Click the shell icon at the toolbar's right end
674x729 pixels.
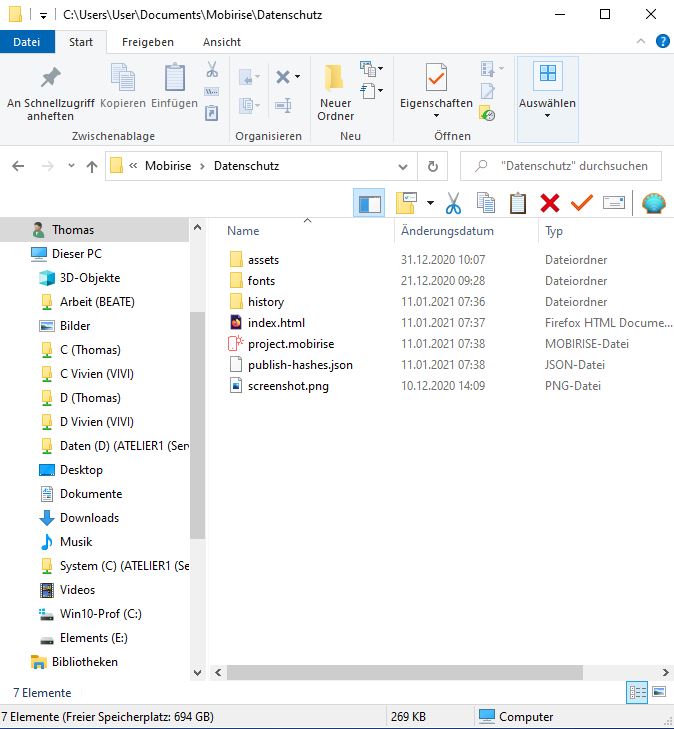653,204
